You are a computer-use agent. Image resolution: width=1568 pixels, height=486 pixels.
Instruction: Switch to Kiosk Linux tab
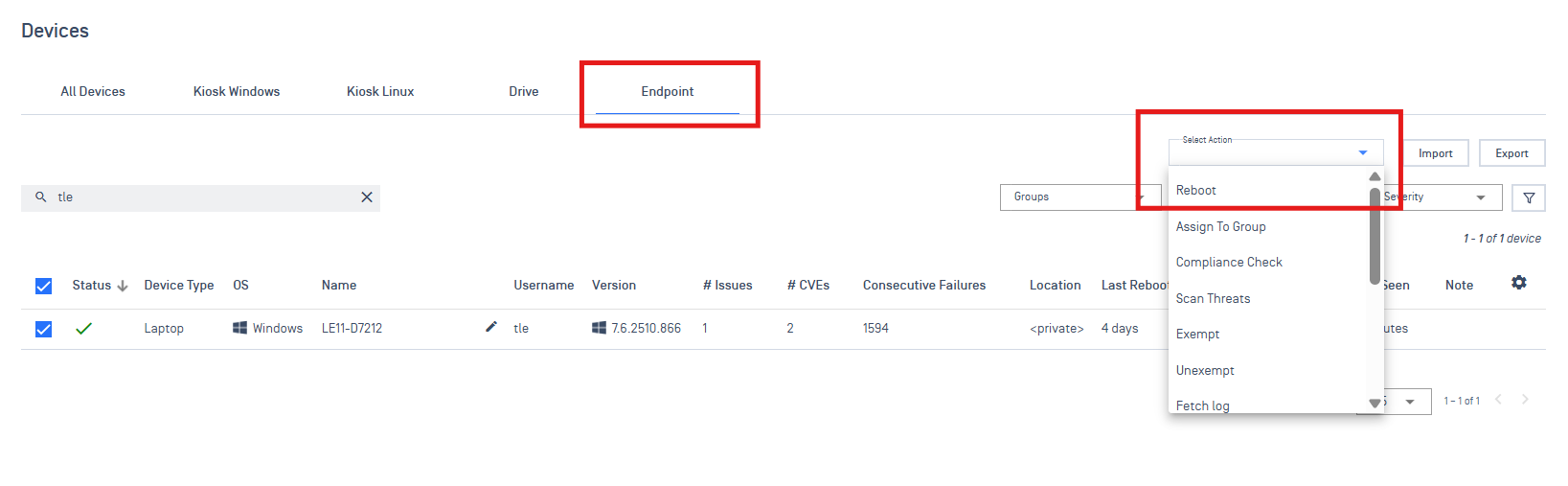[x=380, y=92]
